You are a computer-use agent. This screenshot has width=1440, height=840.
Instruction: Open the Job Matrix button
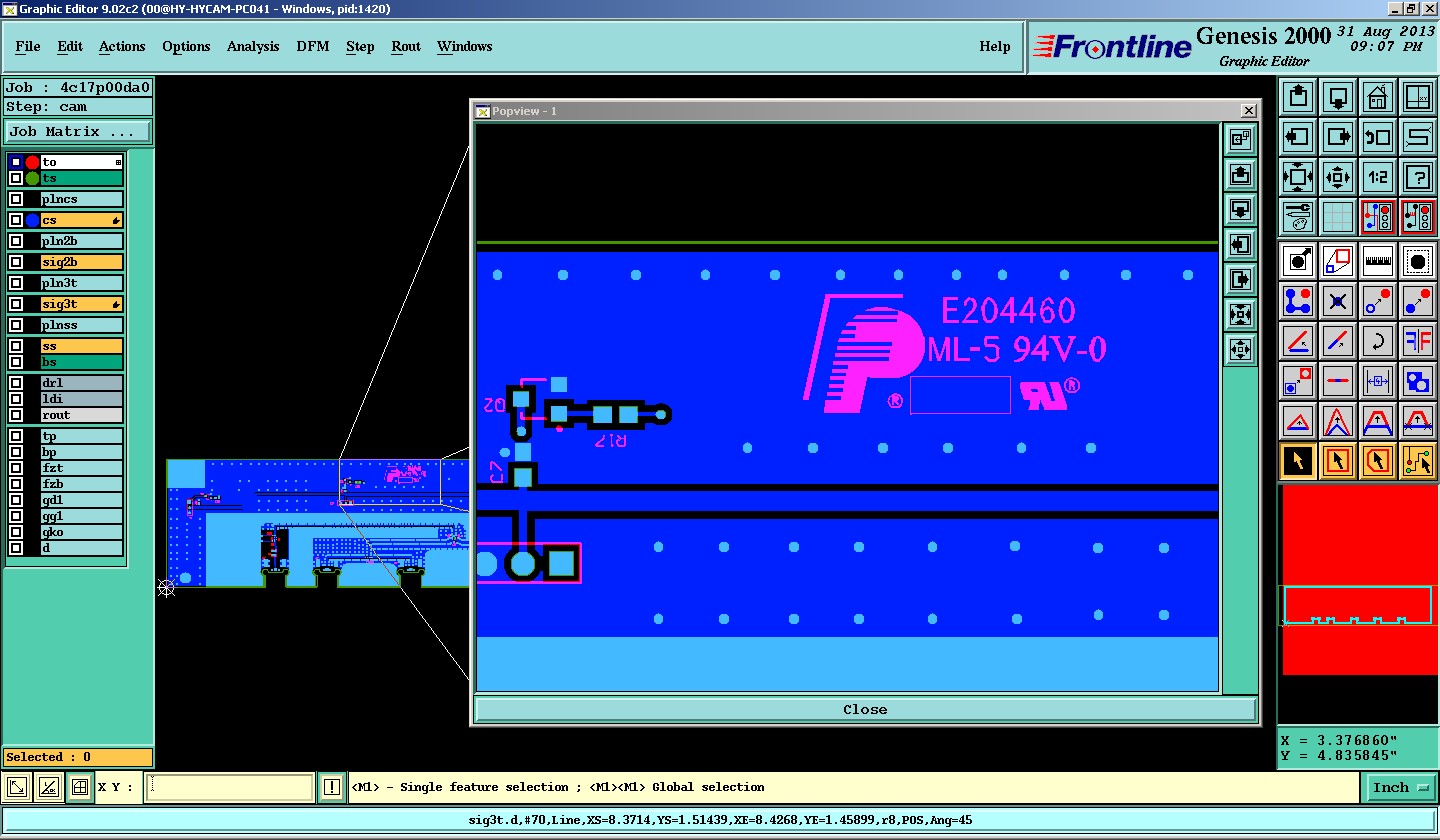[78, 132]
